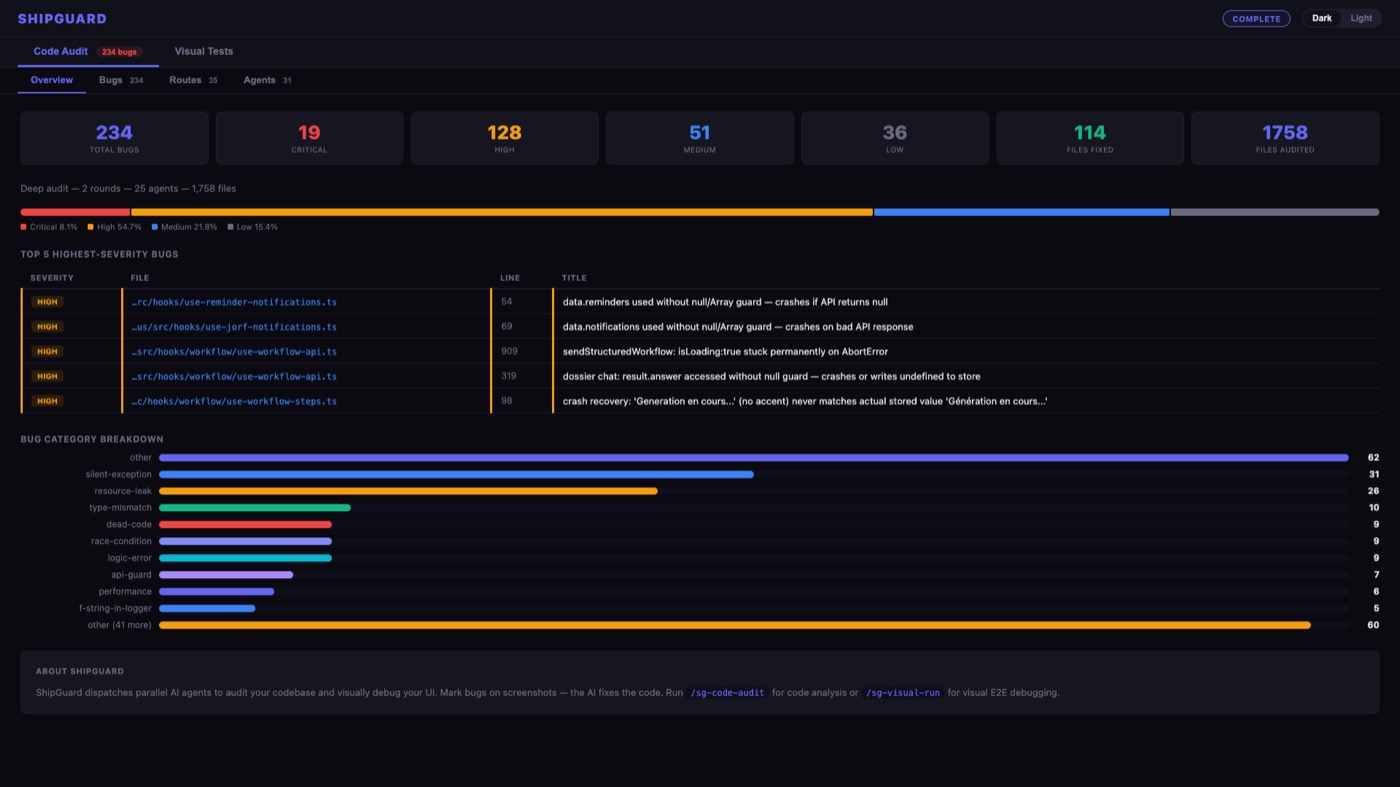The height and width of the screenshot is (787, 1400).
Task: Click the performance category bar
Action: pos(216,592)
